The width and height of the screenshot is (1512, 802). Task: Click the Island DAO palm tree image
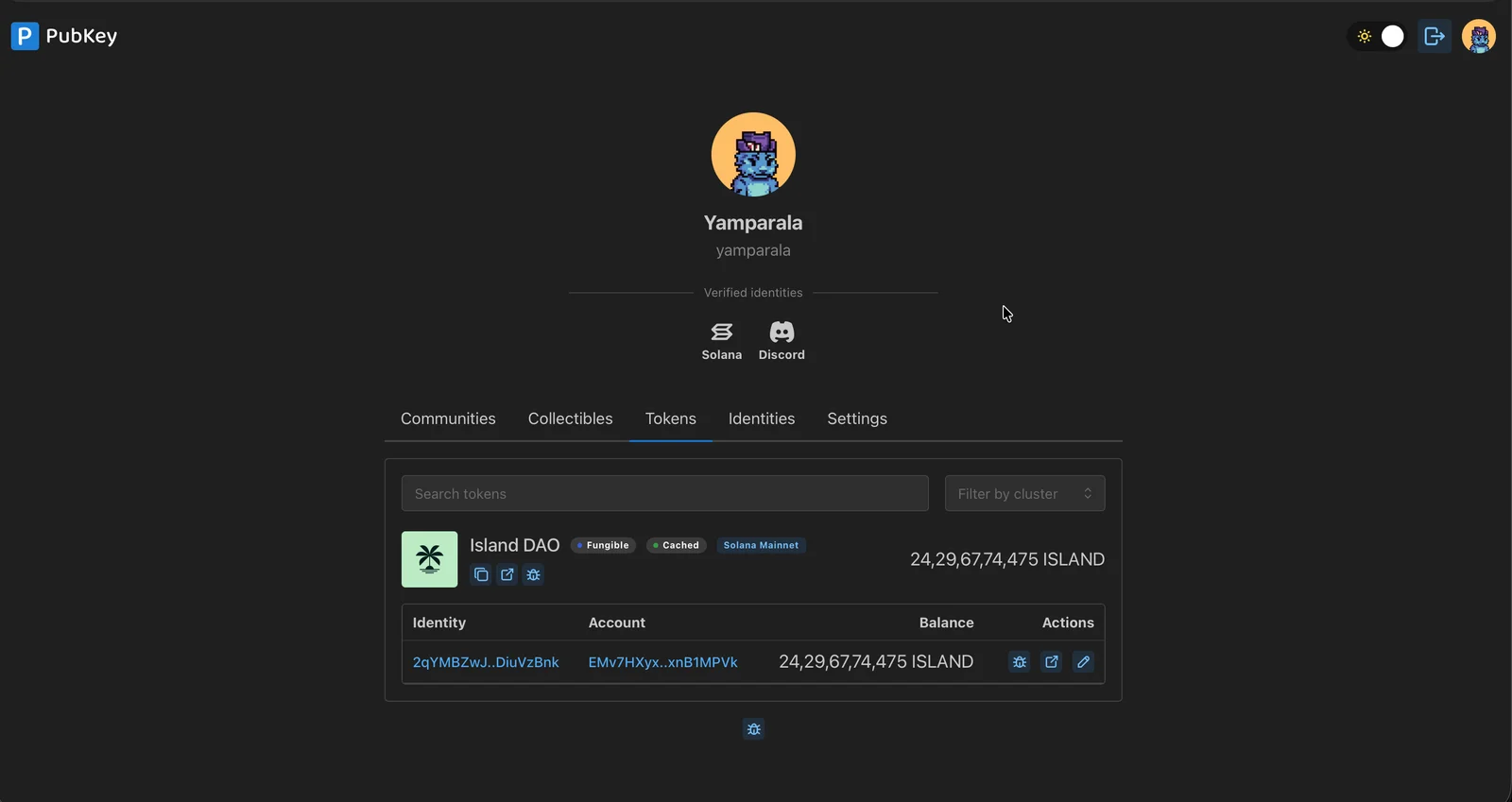[429, 559]
